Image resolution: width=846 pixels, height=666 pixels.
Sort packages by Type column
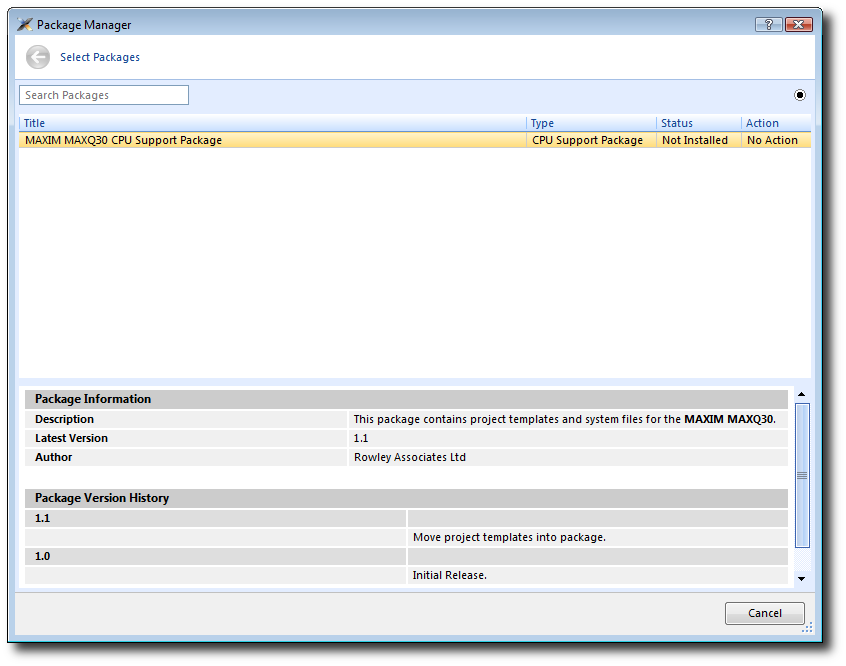point(591,123)
